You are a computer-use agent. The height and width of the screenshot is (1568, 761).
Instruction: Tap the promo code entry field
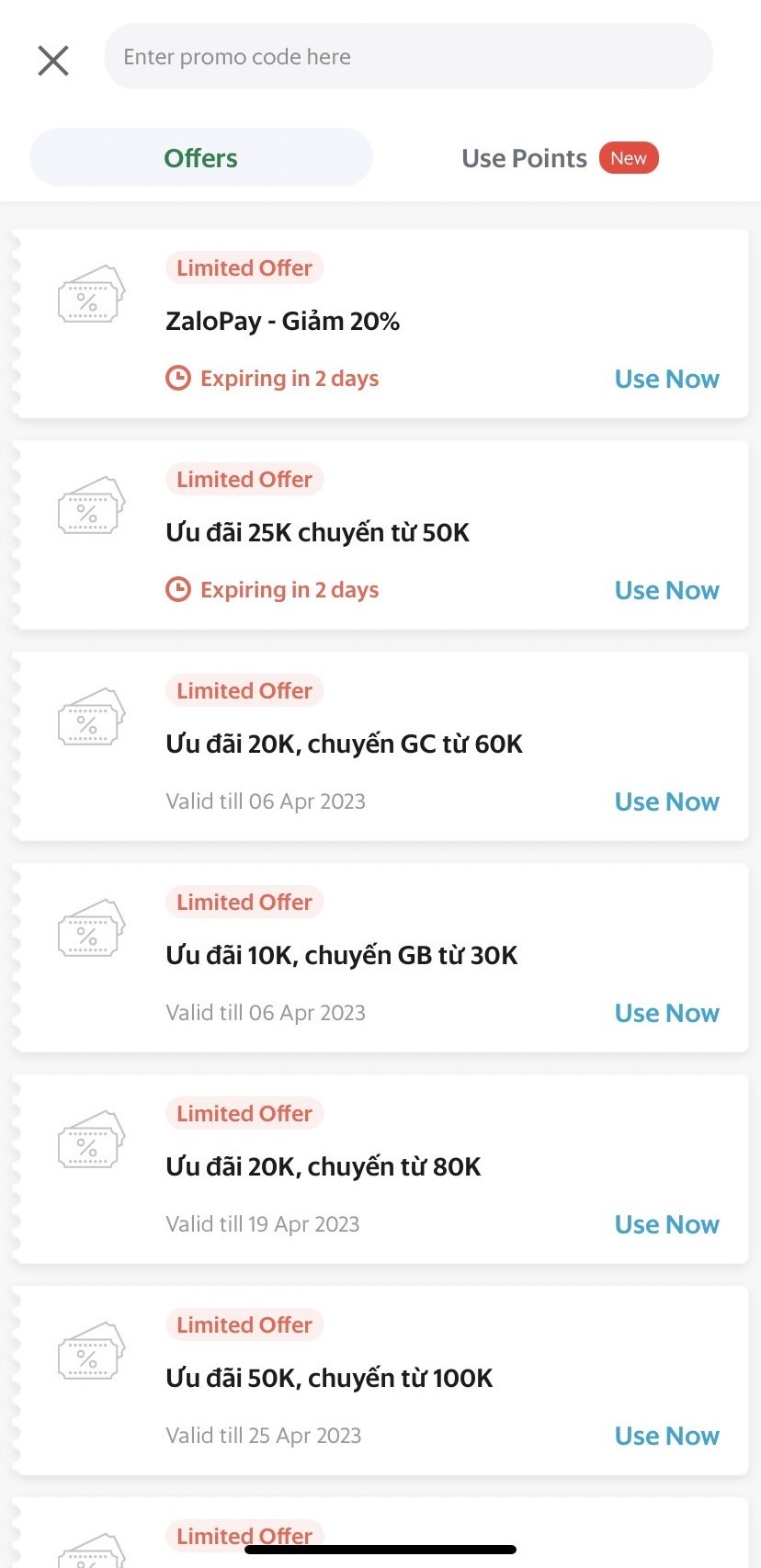tap(408, 57)
